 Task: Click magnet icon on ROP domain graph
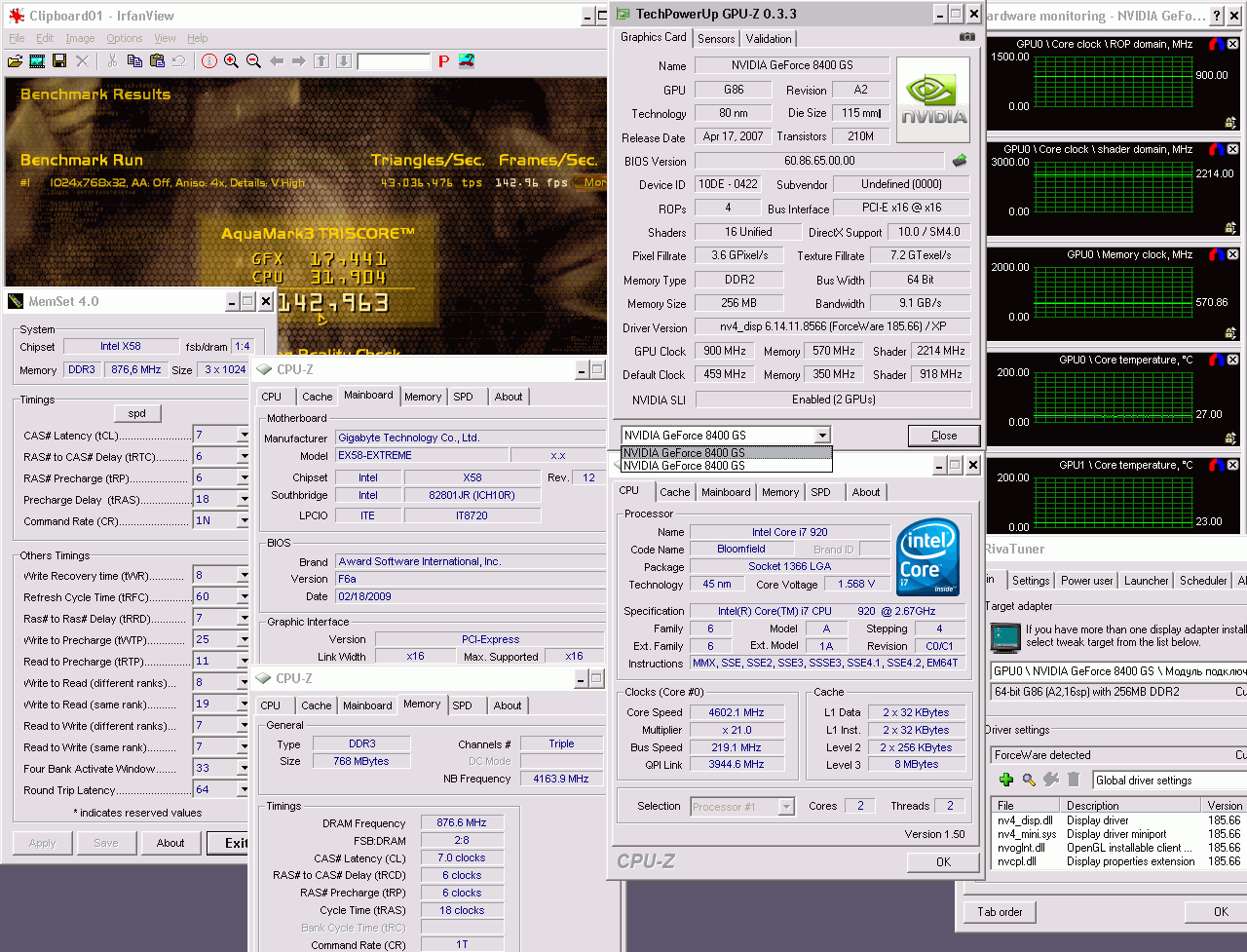click(1216, 45)
